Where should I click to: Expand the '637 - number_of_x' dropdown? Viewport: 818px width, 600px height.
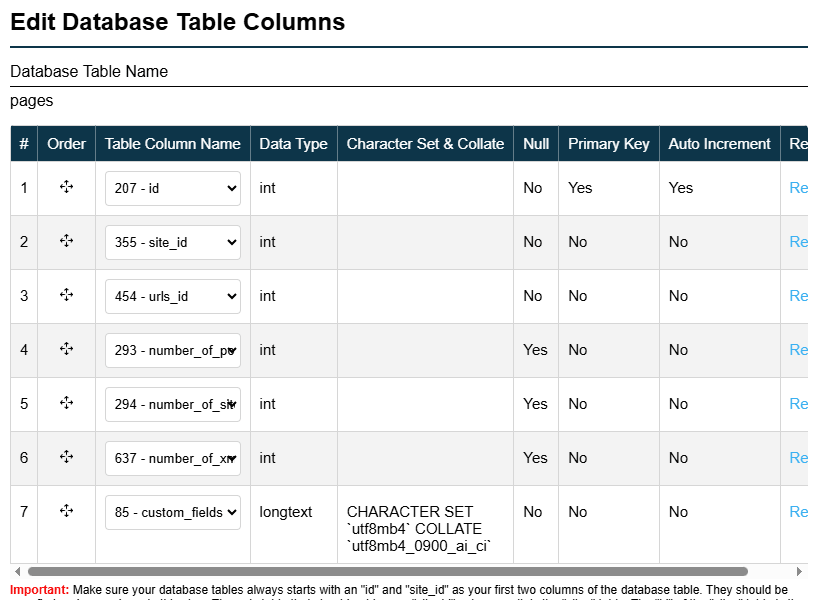(x=173, y=458)
